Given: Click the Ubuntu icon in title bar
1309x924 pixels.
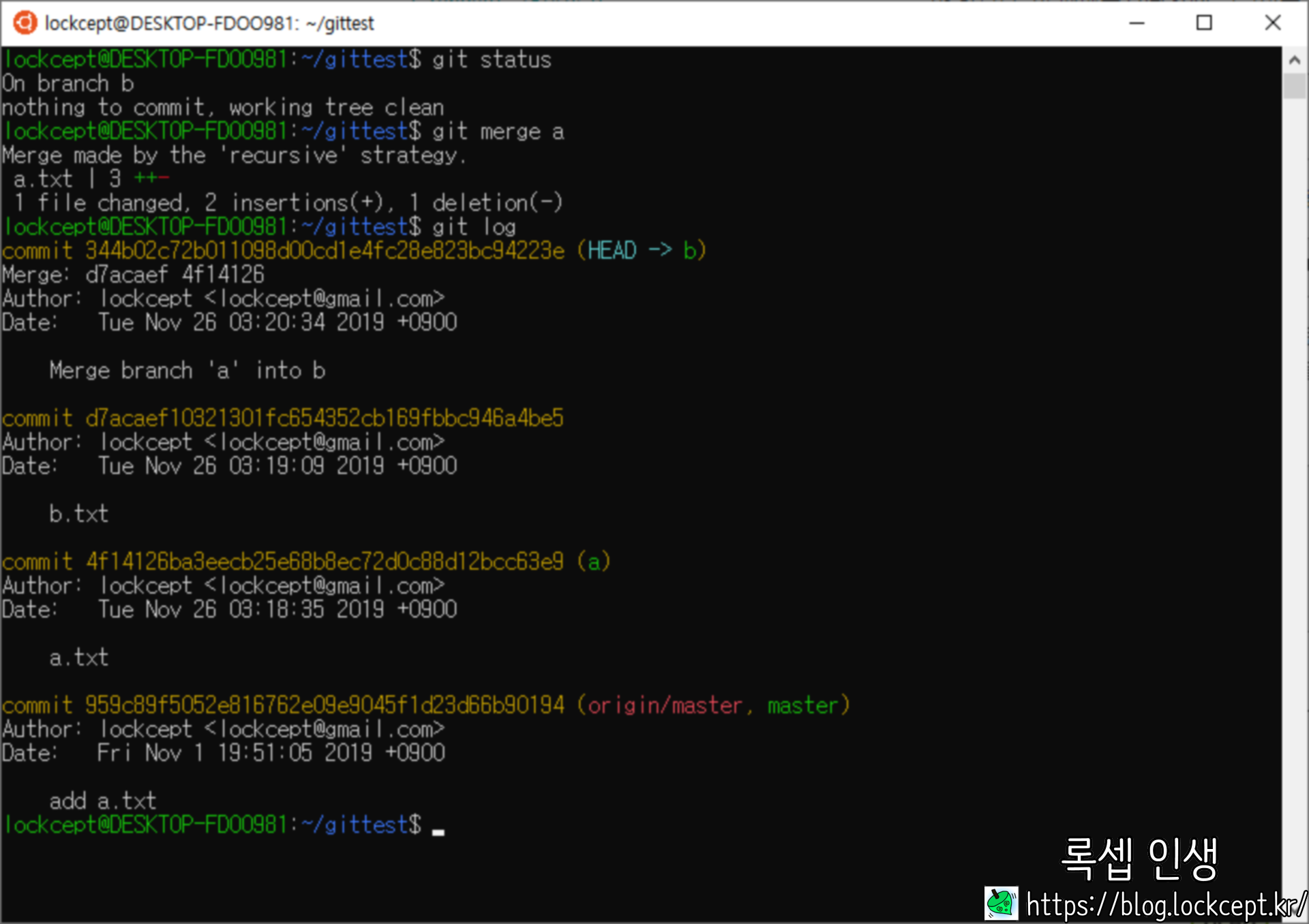Looking at the screenshot, I should pyautogui.click(x=25, y=22).
